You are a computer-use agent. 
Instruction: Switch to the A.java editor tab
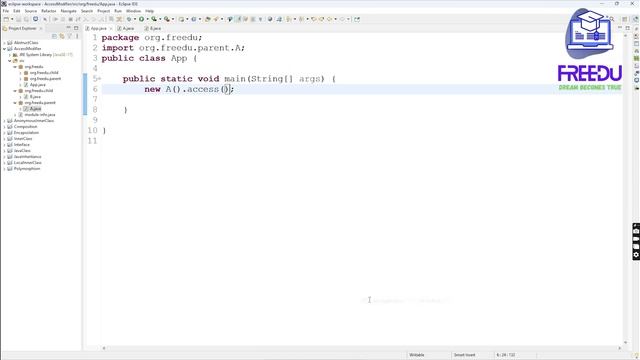126,29
